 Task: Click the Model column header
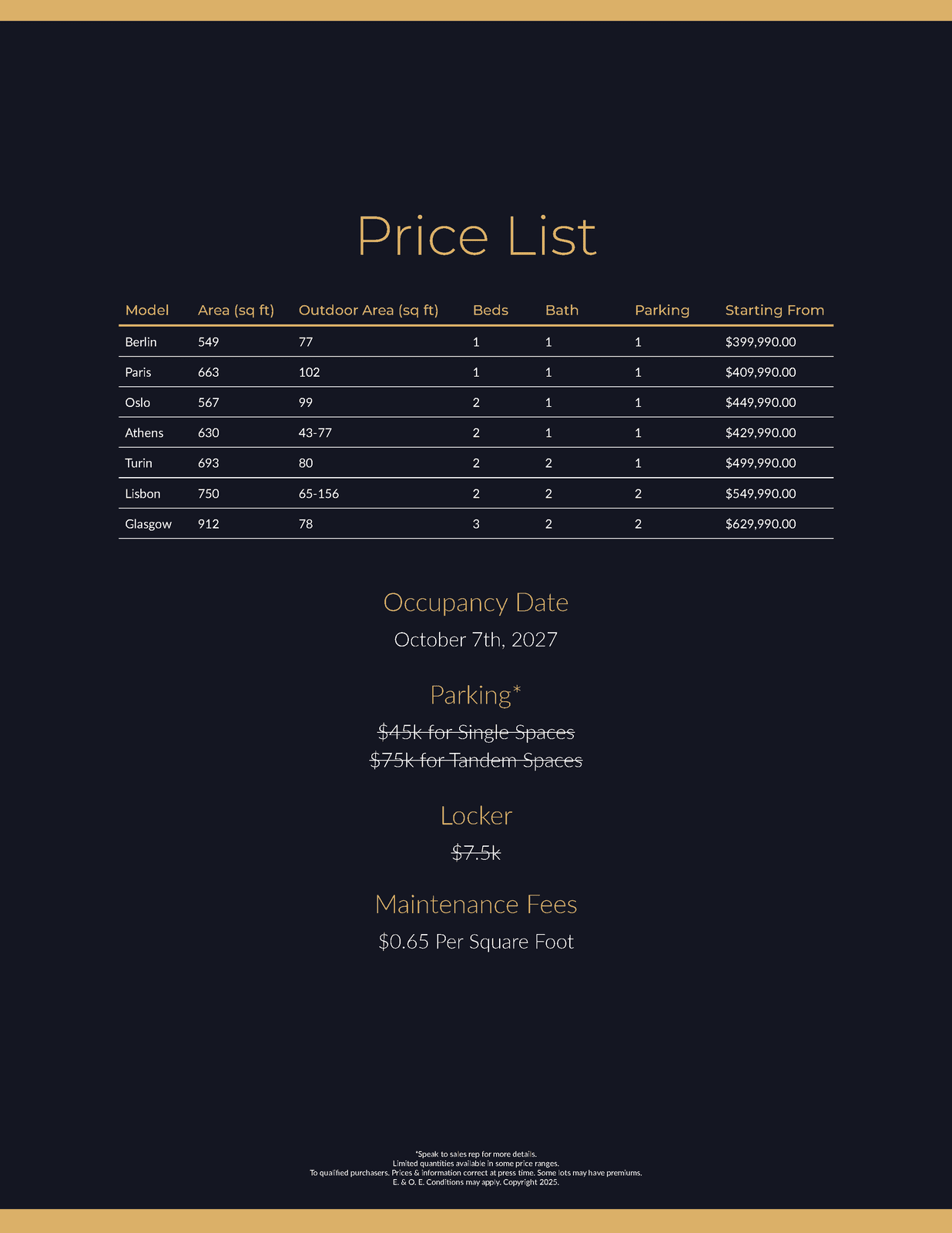pyautogui.click(x=147, y=311)
